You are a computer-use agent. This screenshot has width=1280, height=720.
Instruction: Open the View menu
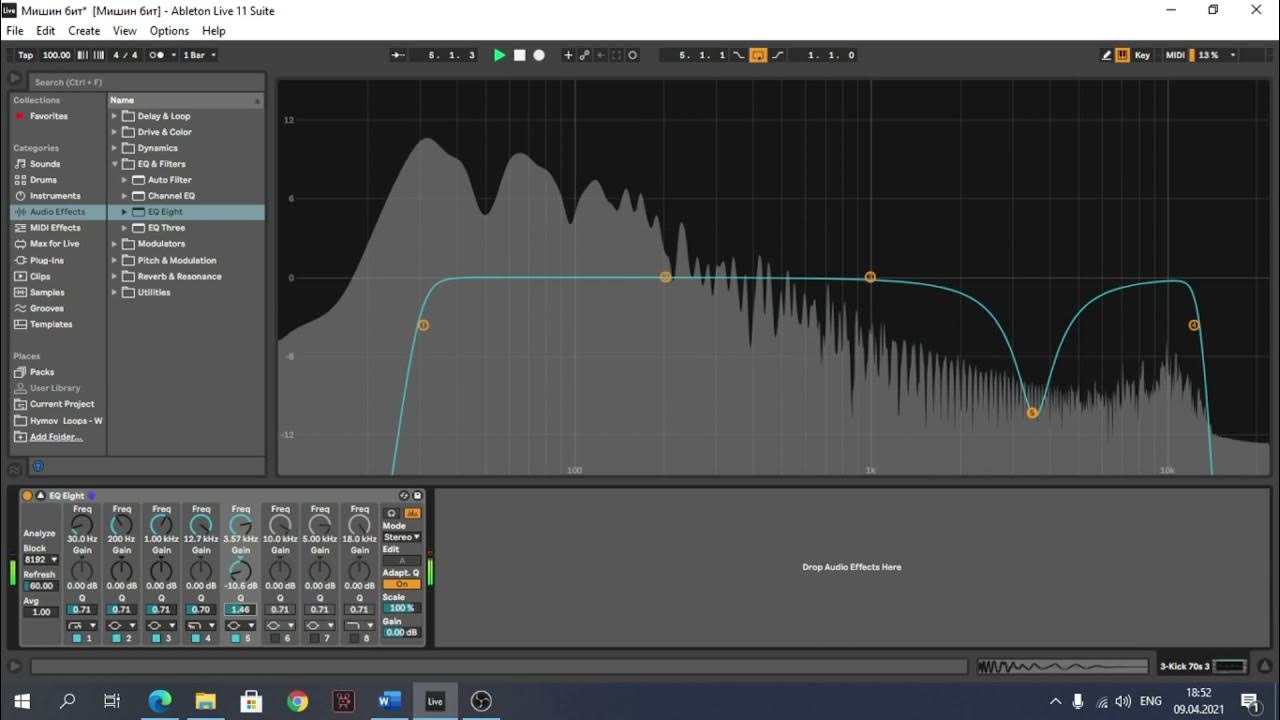pyautogui.click(x=125, y=31)
